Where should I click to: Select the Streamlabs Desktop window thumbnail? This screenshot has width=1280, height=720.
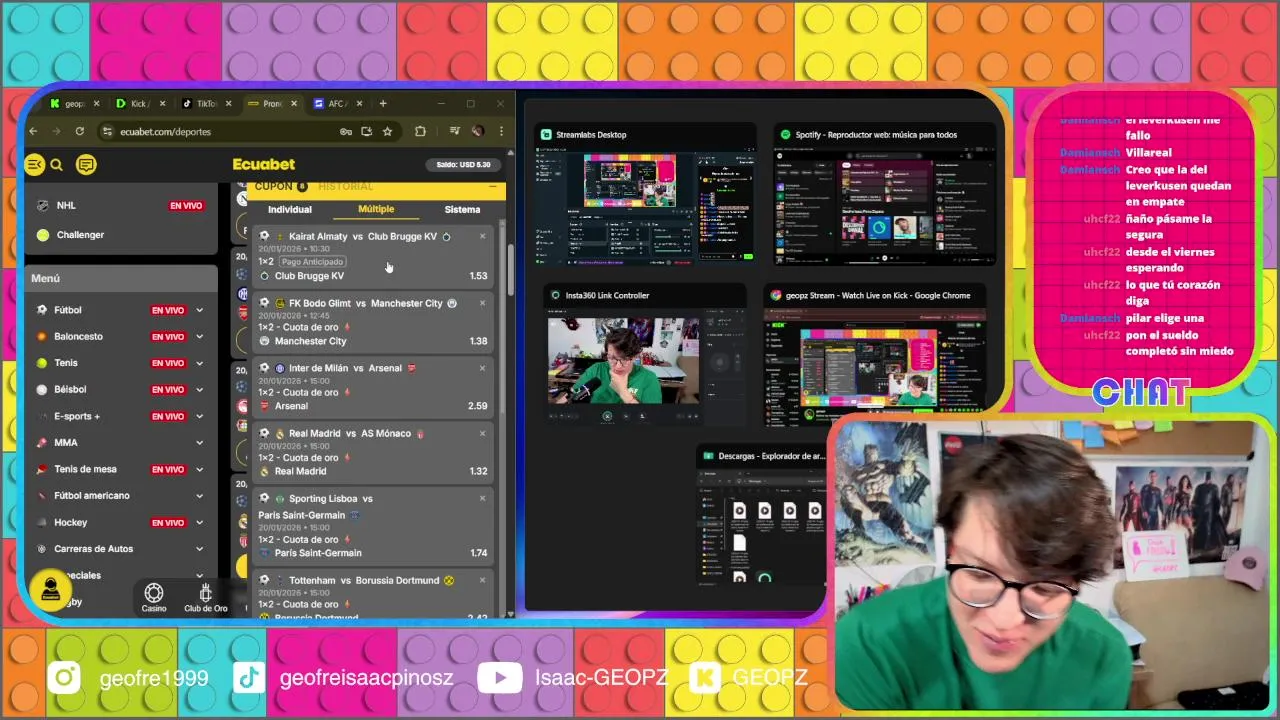(x=644, y=194)
